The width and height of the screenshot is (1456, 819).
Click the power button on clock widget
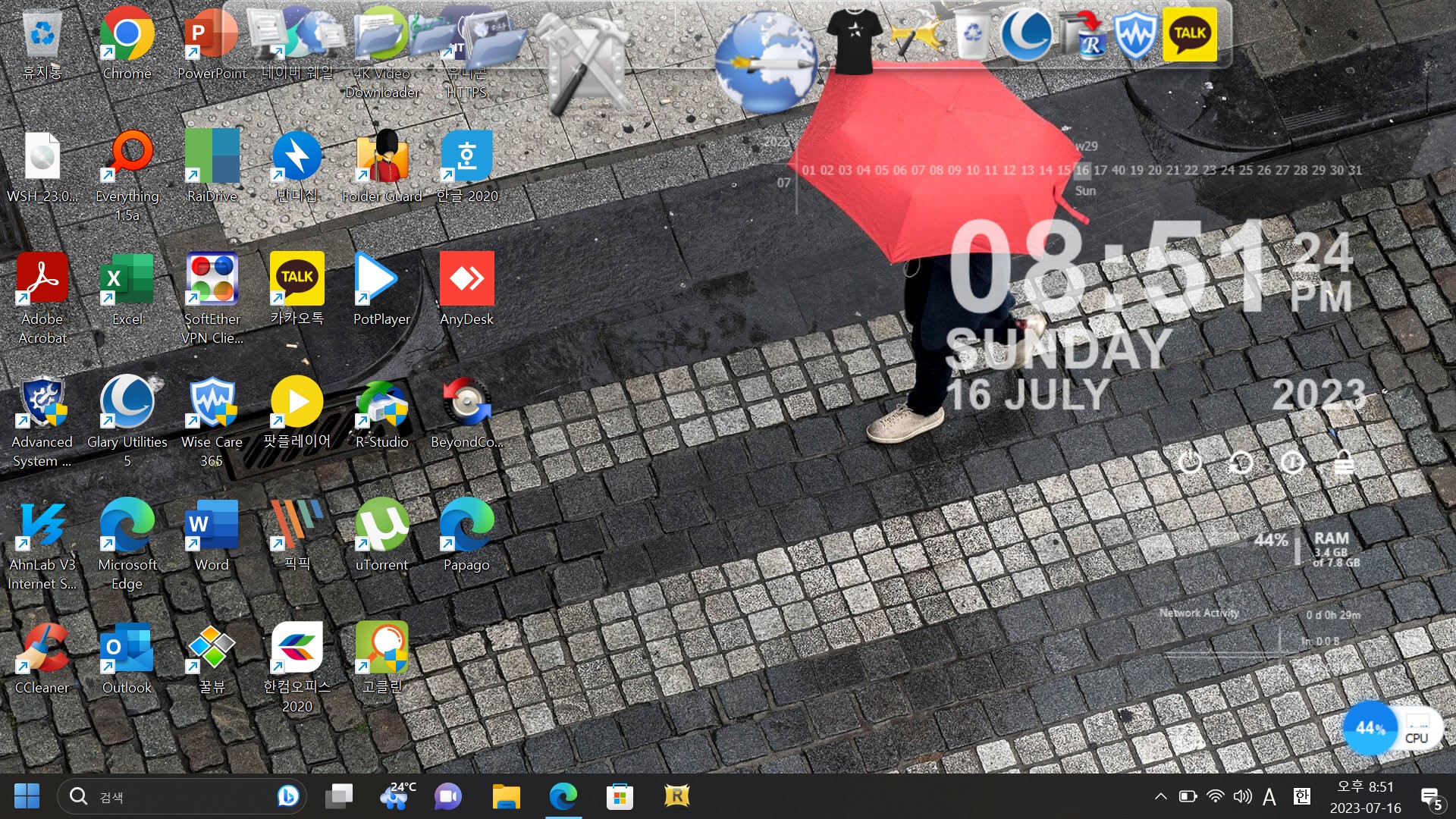pyautogui.click(x=1190, y=462)
